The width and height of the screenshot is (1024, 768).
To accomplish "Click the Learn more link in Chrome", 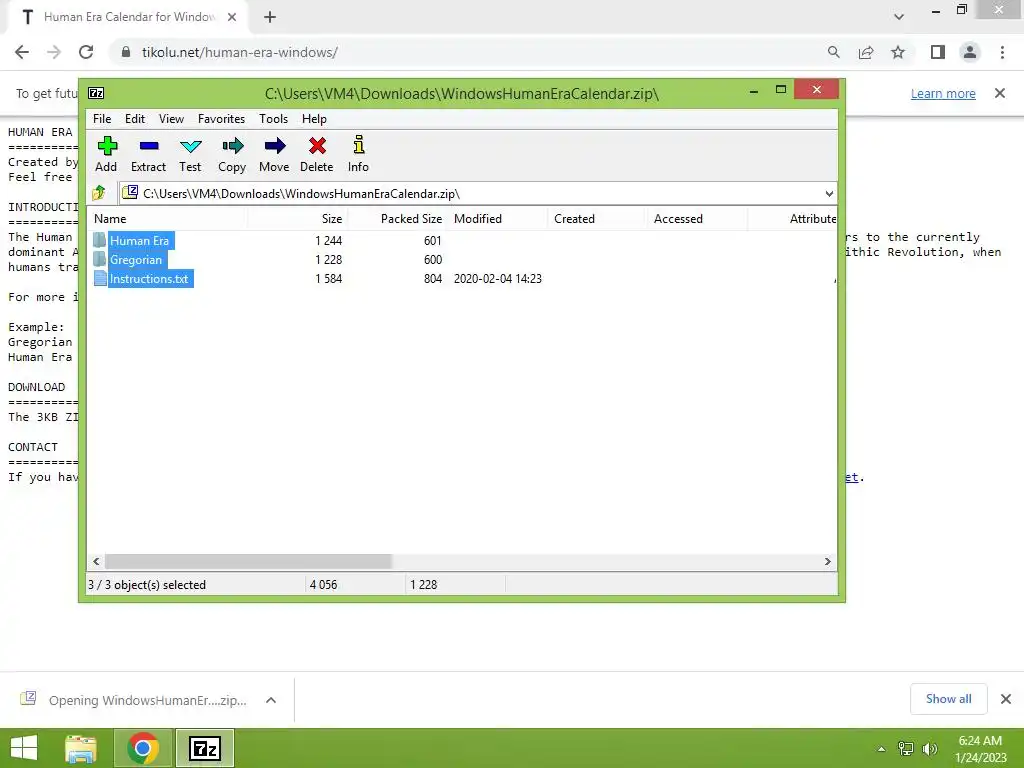I will tap(943, 93).
